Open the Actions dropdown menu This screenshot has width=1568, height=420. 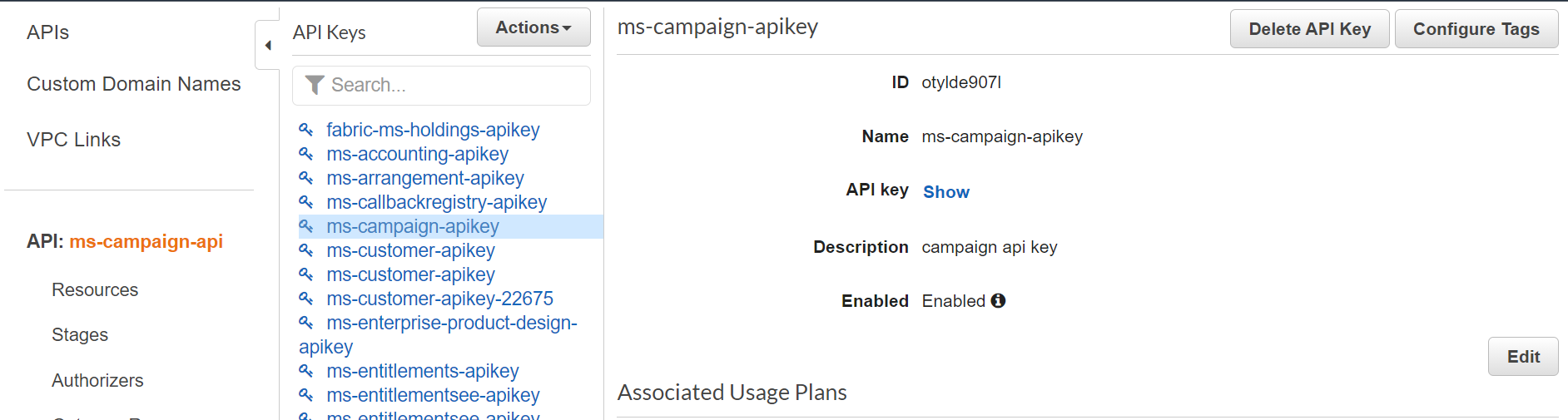click(x=533, y=27)
